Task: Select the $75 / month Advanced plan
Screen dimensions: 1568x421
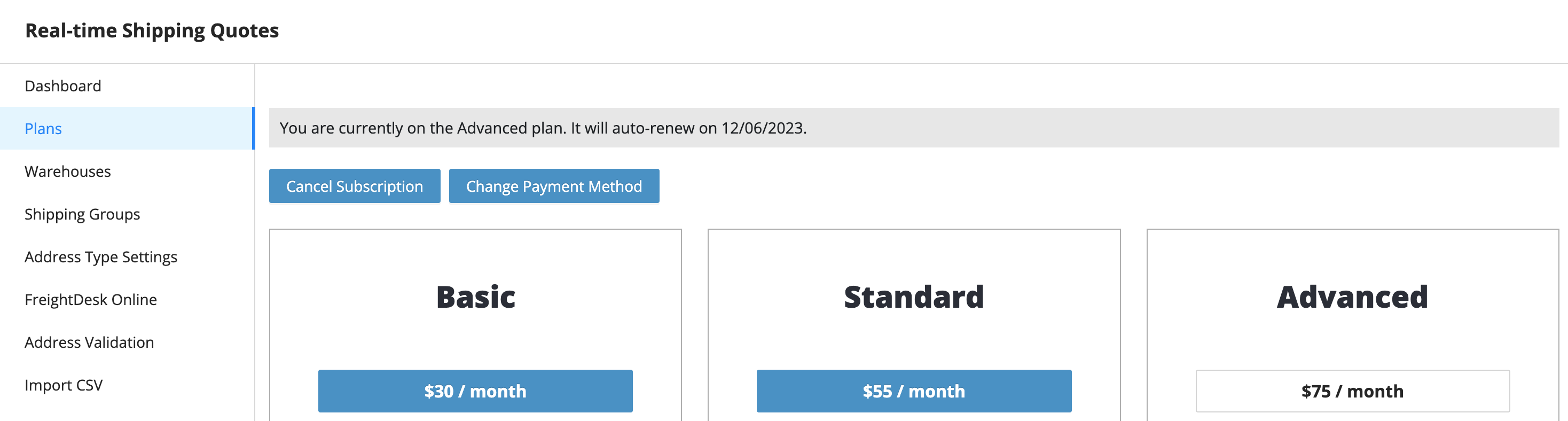Action: [x=1353, y=391]
